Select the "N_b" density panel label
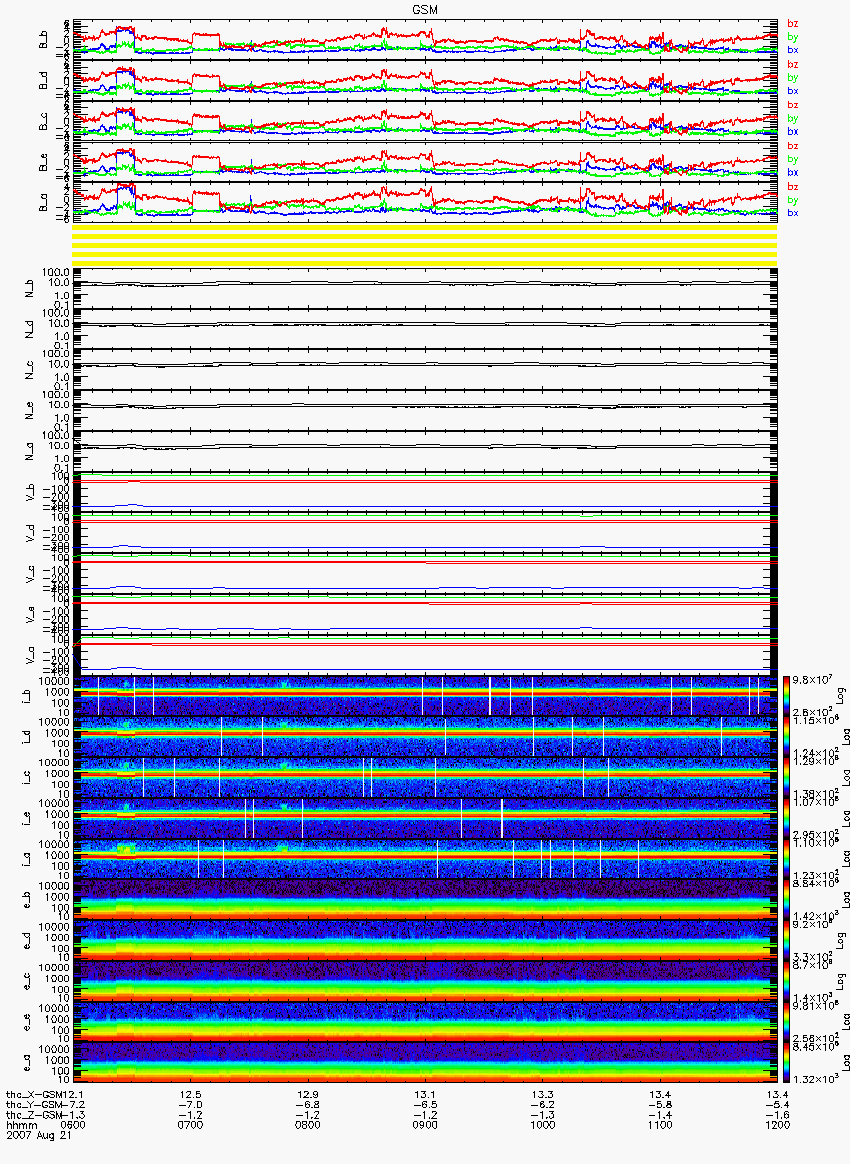 click(x=30, y=289)
